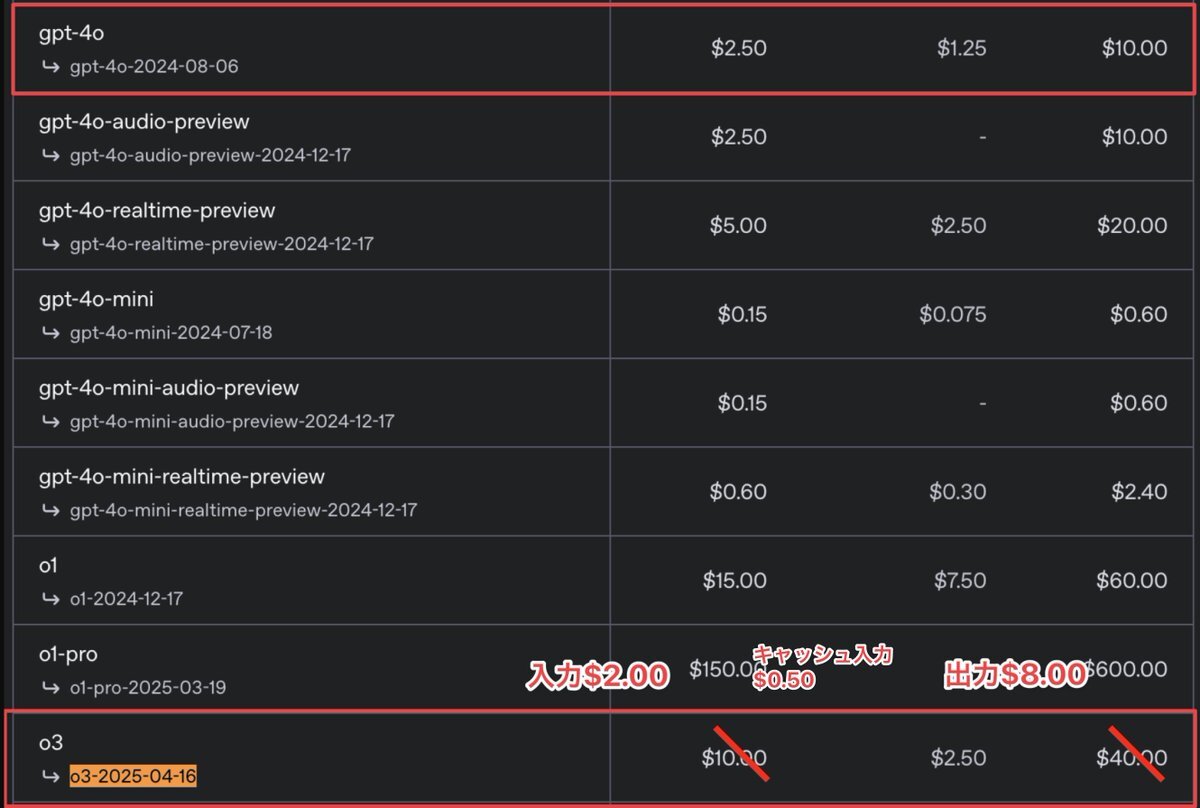
Task: Click the $2.40 output price for gpt-4o-mini-realtime-preview
Action: [1138, 492]
